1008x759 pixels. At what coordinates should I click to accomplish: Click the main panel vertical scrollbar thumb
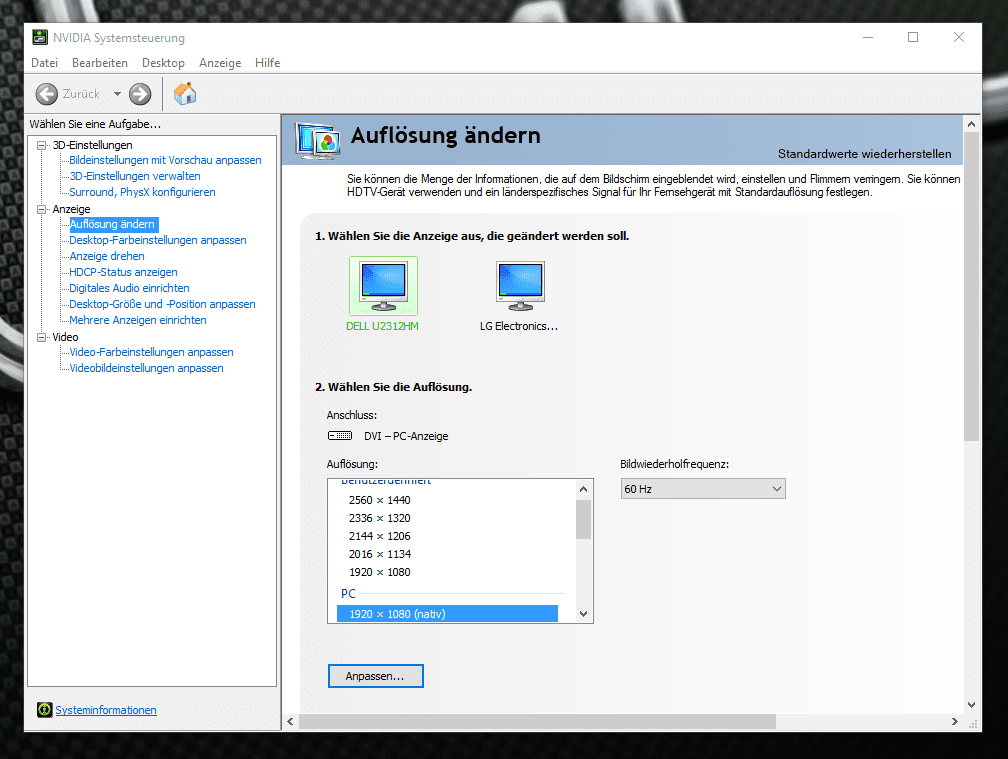tap(971, 287)
